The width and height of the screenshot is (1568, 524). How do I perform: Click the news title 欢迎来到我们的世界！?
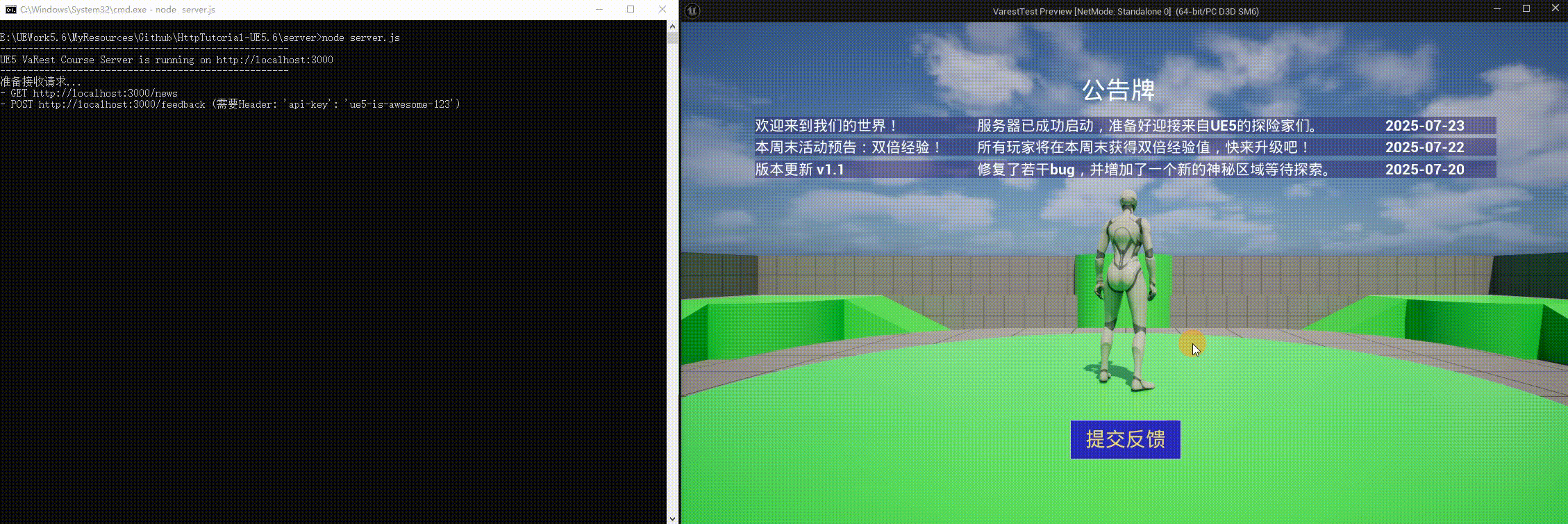pyautogui.click(x=827, y=126)
